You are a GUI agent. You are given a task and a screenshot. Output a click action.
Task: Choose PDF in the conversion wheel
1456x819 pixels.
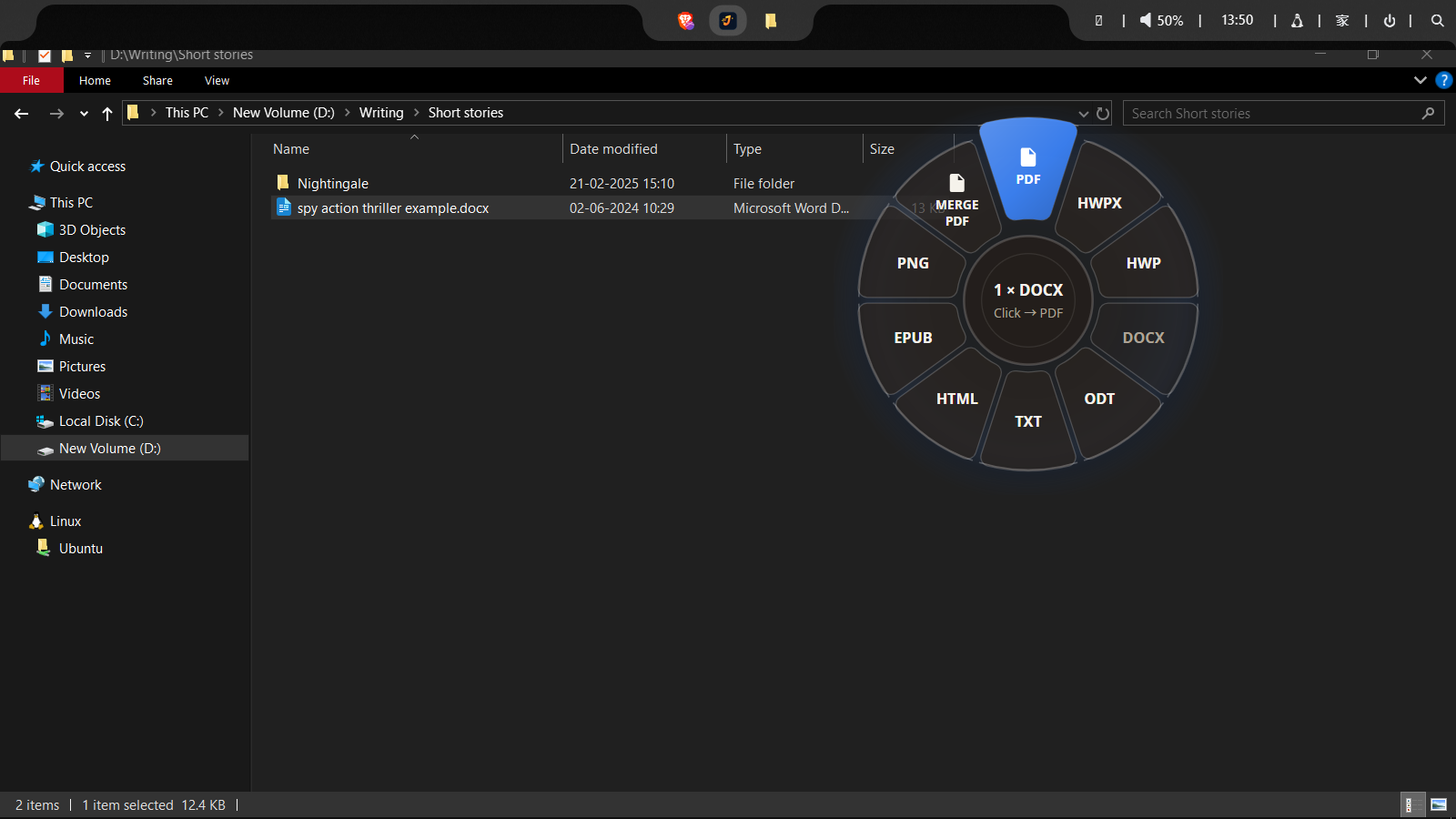[x=1028, y=167]
